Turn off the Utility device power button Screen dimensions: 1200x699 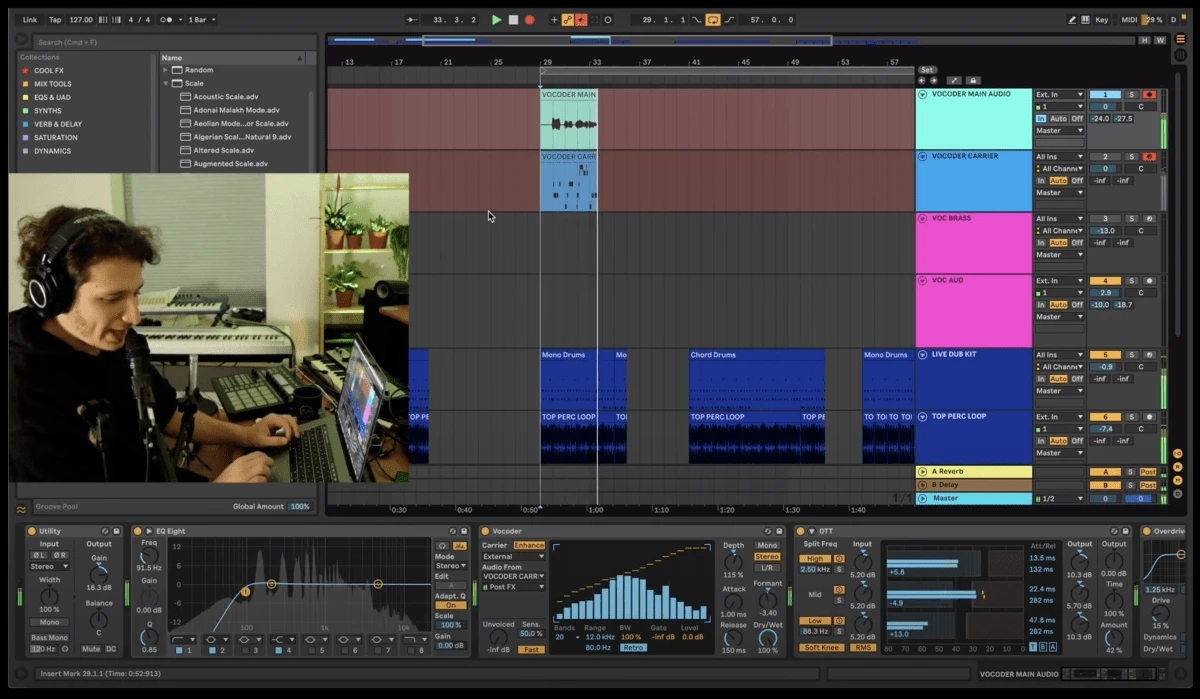31,531
